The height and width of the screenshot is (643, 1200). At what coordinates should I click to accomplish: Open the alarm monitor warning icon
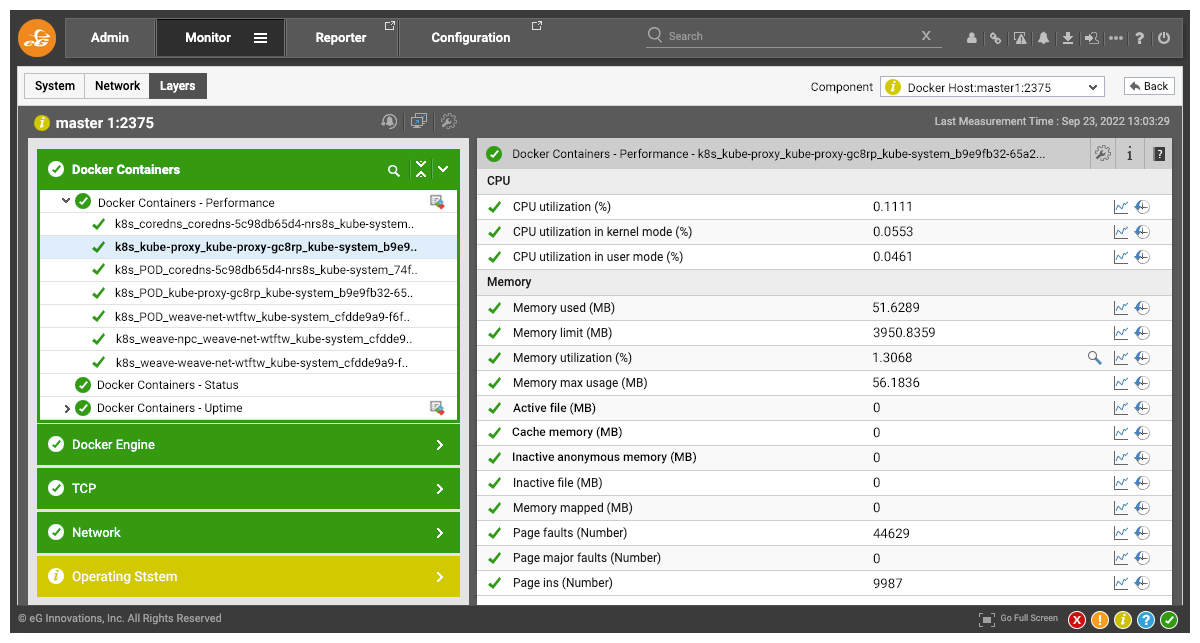[x=1020, y=38]
